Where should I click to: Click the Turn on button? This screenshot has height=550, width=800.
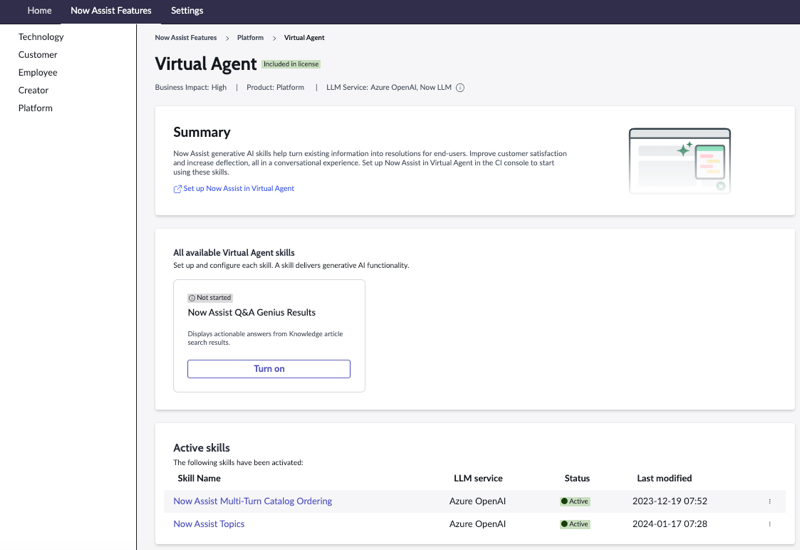tap(269, 369)
